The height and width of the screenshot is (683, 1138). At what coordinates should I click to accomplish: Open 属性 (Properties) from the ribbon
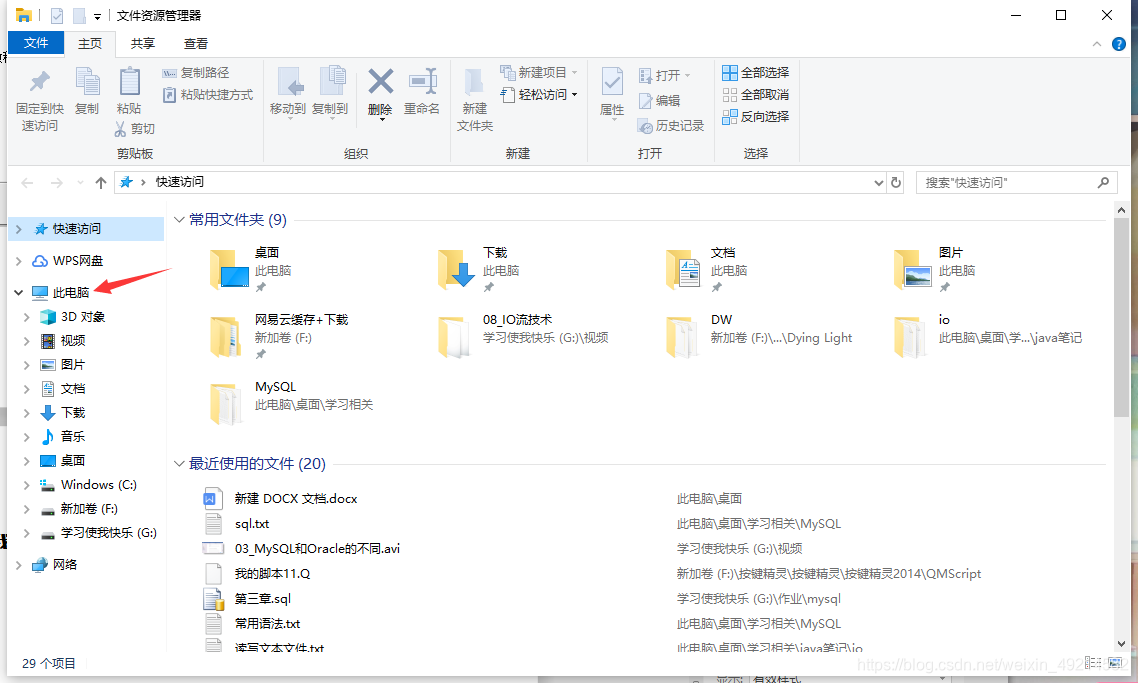click(611, 85)
